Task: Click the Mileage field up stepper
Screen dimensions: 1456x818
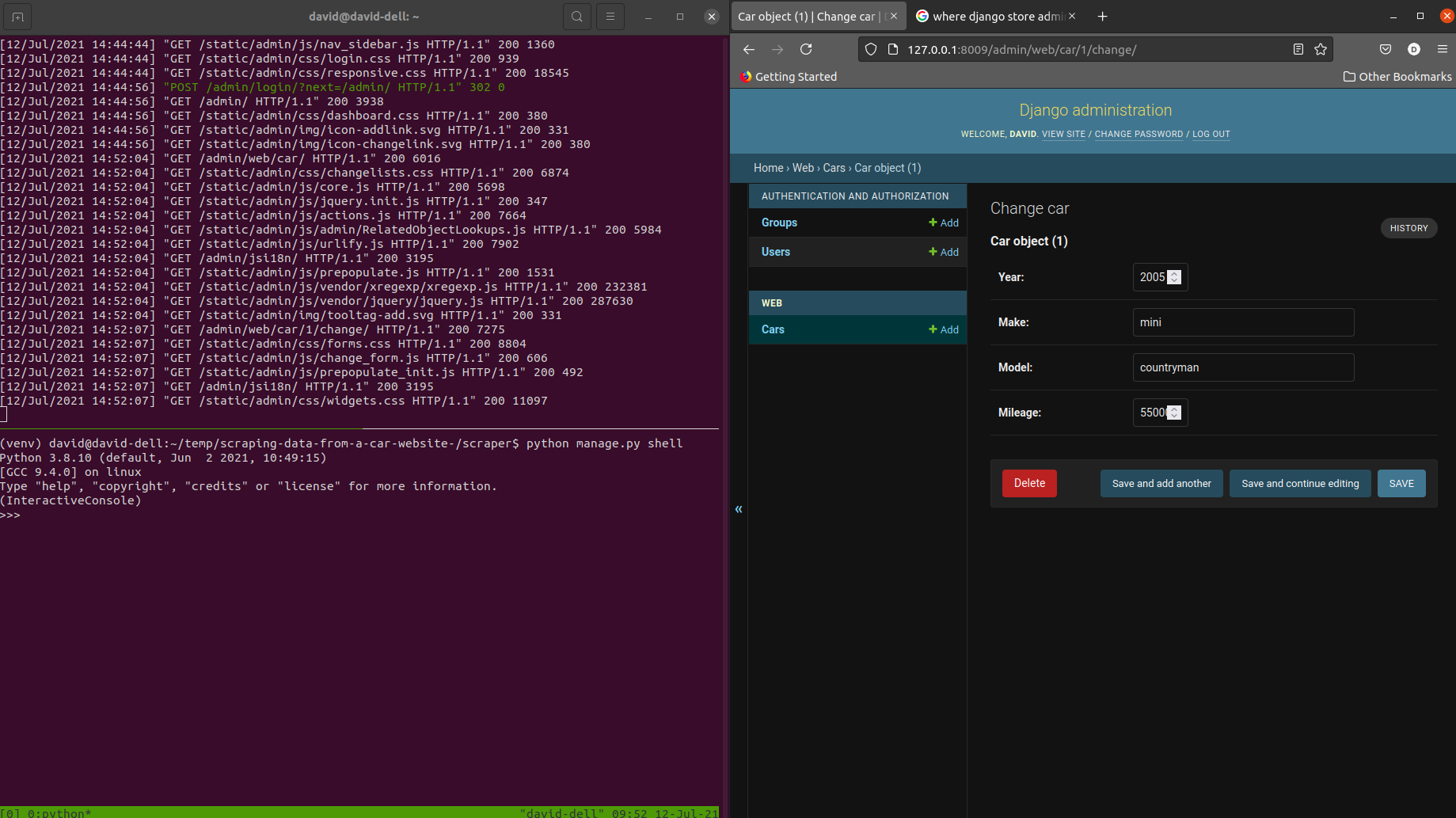Action: [1173, 408]
